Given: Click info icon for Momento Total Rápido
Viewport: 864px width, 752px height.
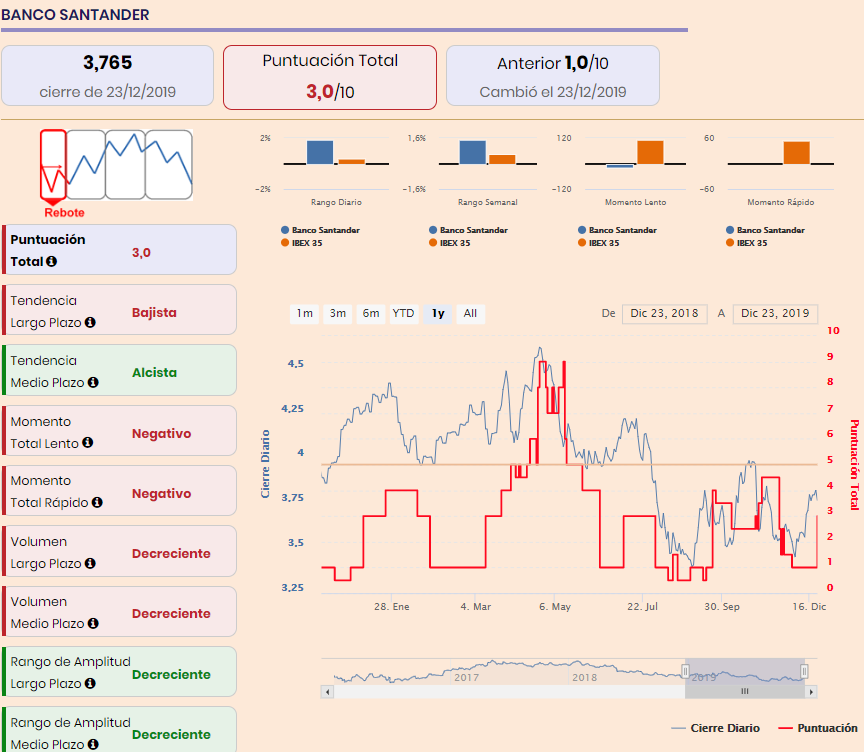Looking at the screenshot, I should pyautogui.click(x=97, y=502).
